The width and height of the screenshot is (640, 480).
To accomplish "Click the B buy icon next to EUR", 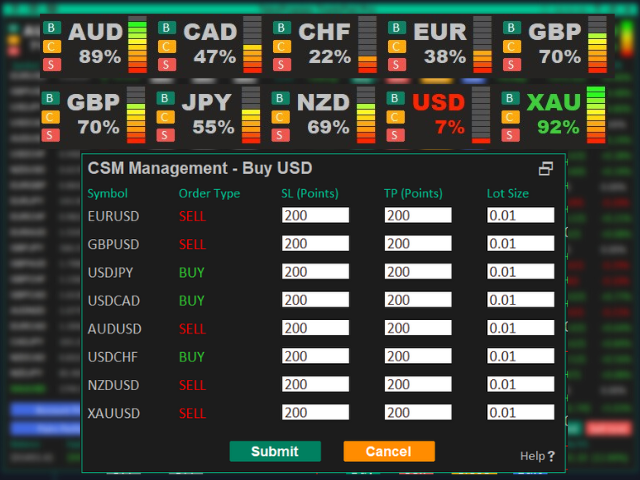I will point(397,26).
